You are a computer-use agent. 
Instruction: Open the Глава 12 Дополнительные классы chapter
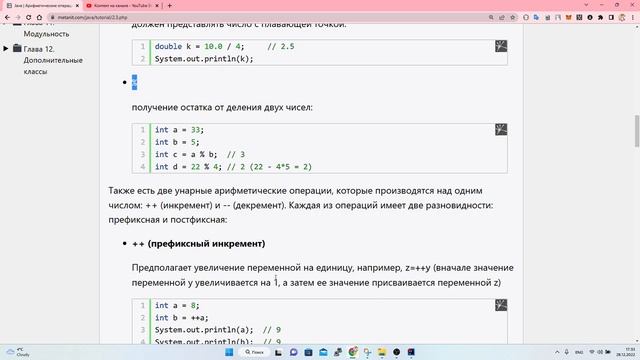pyautogui.click(x=53, y=60)
